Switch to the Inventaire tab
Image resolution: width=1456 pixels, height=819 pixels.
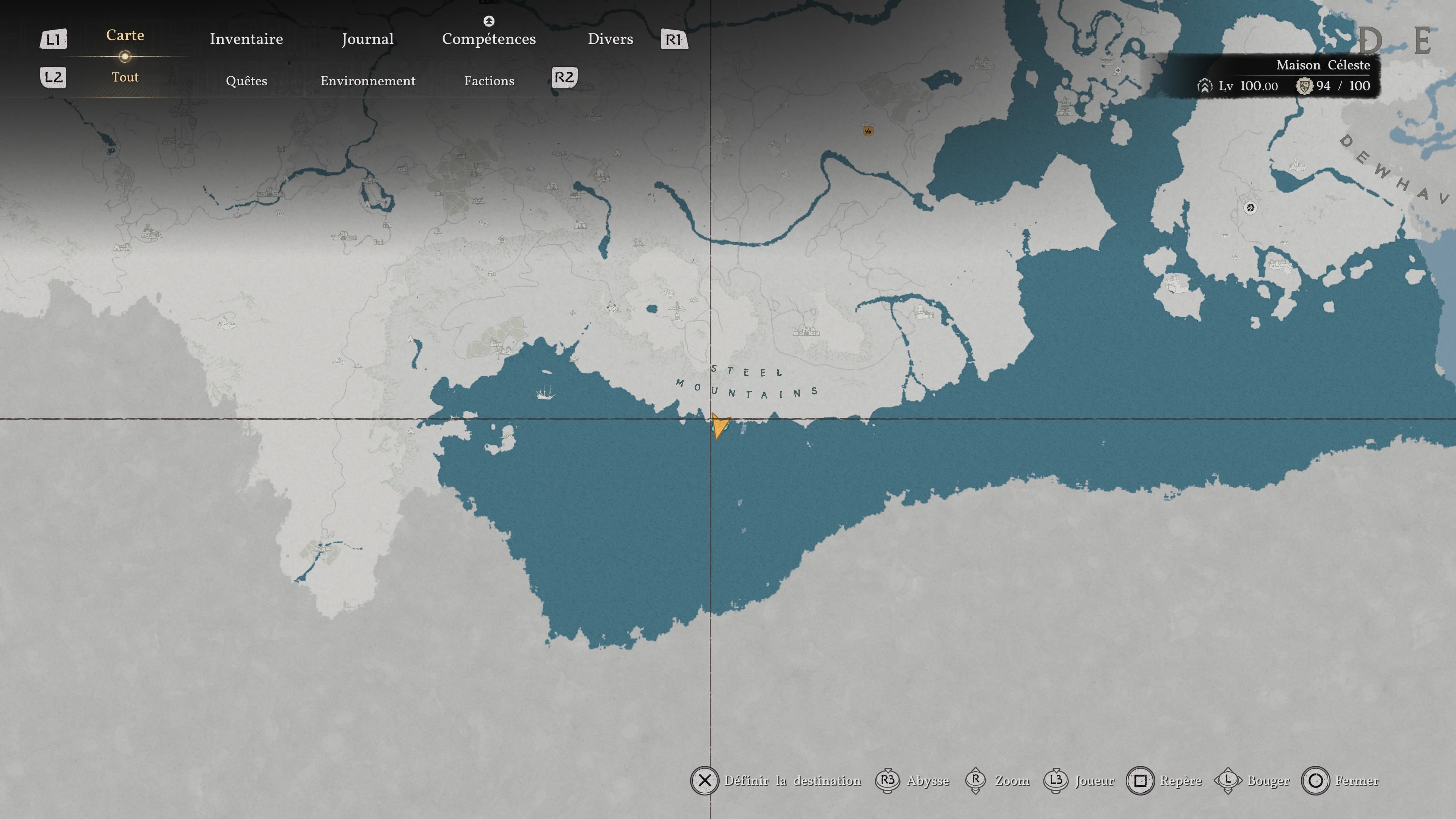[246, 39]
